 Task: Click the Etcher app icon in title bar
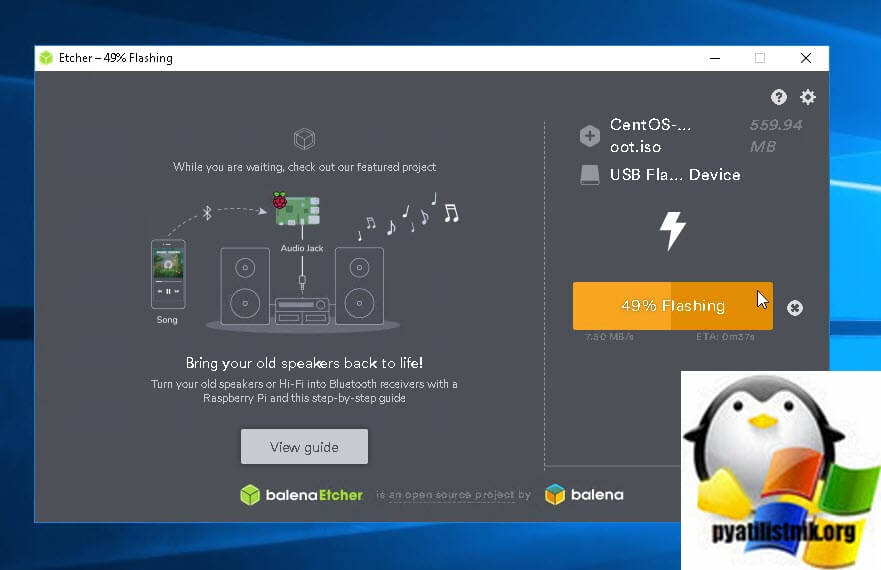coord(46,58)
